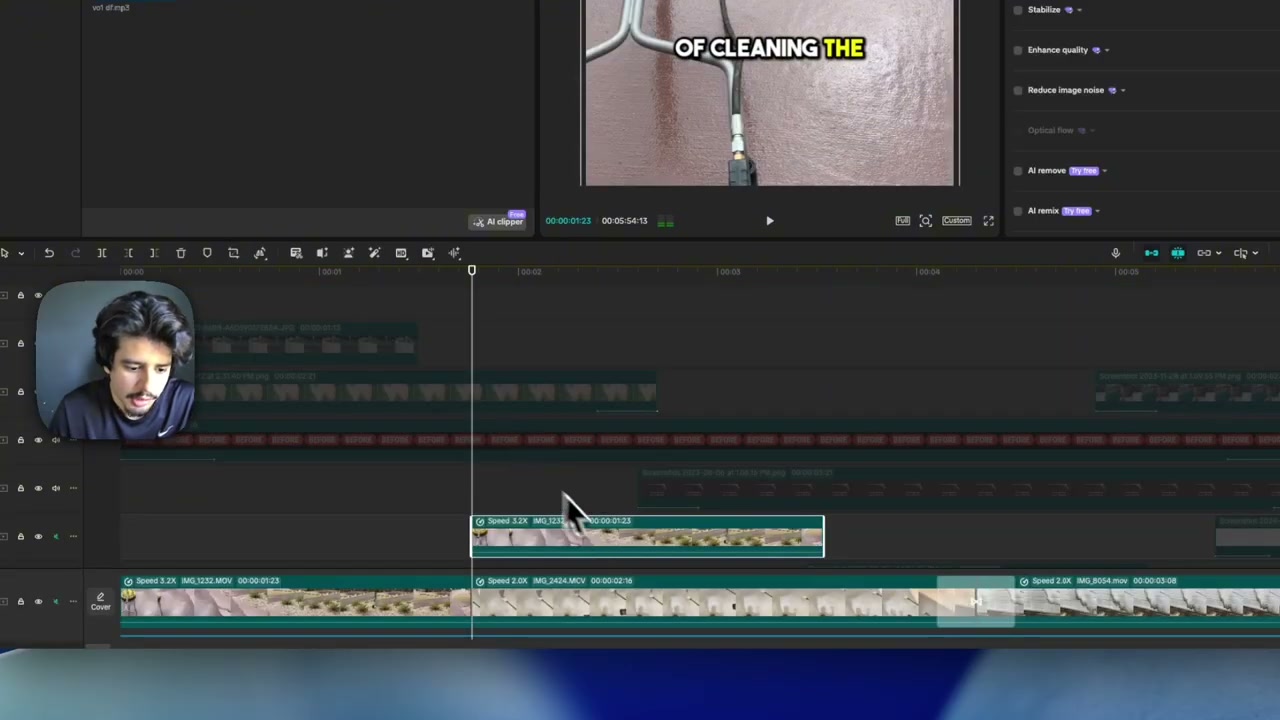Select the IMG_1232.MOV clip on the main track
Viewport: 1280px width, 720px height.
pyautogui.click(x=296, y=603)
